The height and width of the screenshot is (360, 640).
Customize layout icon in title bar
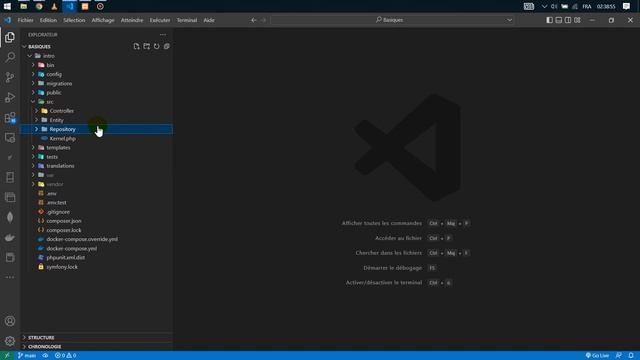pos(577,20)
